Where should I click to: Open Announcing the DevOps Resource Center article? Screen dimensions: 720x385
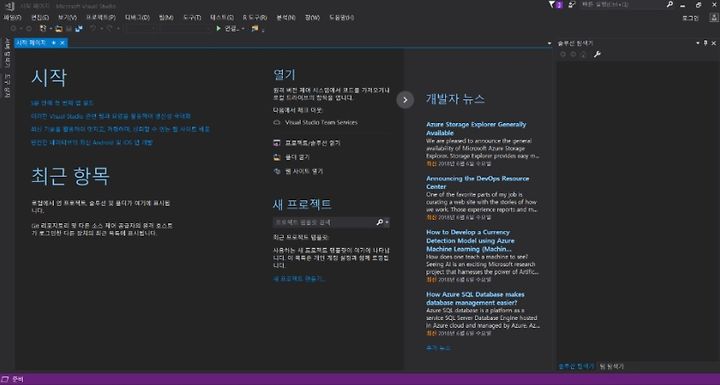(x=478, y=182)
